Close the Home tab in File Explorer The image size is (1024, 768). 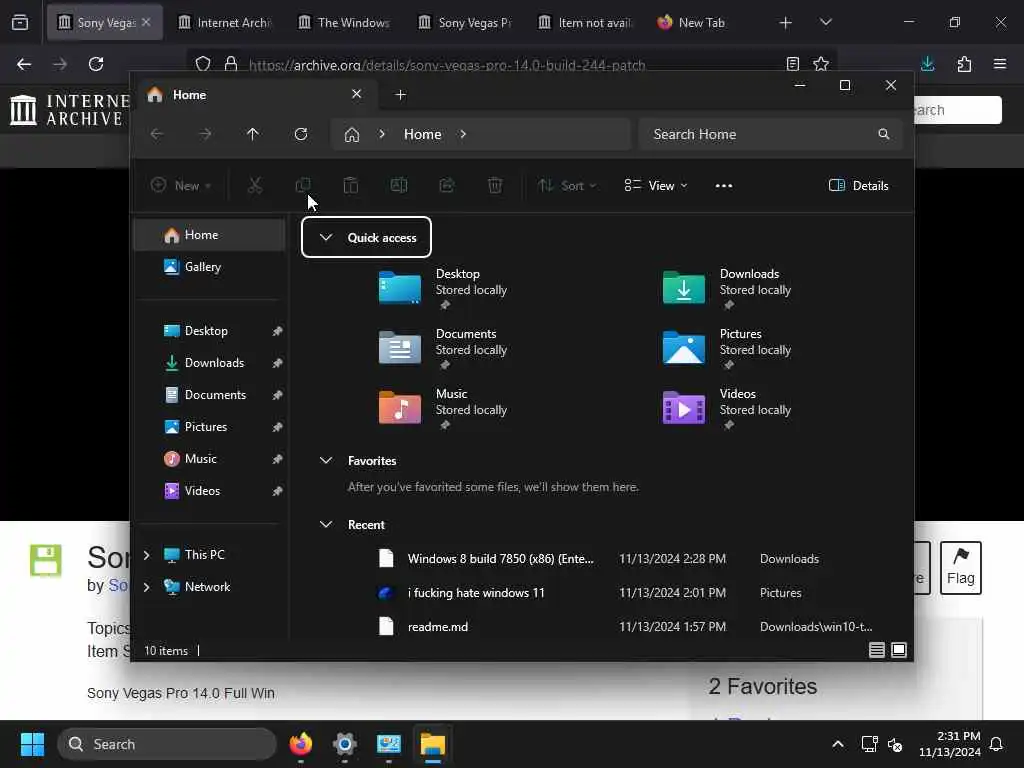[x=357, y=94]
